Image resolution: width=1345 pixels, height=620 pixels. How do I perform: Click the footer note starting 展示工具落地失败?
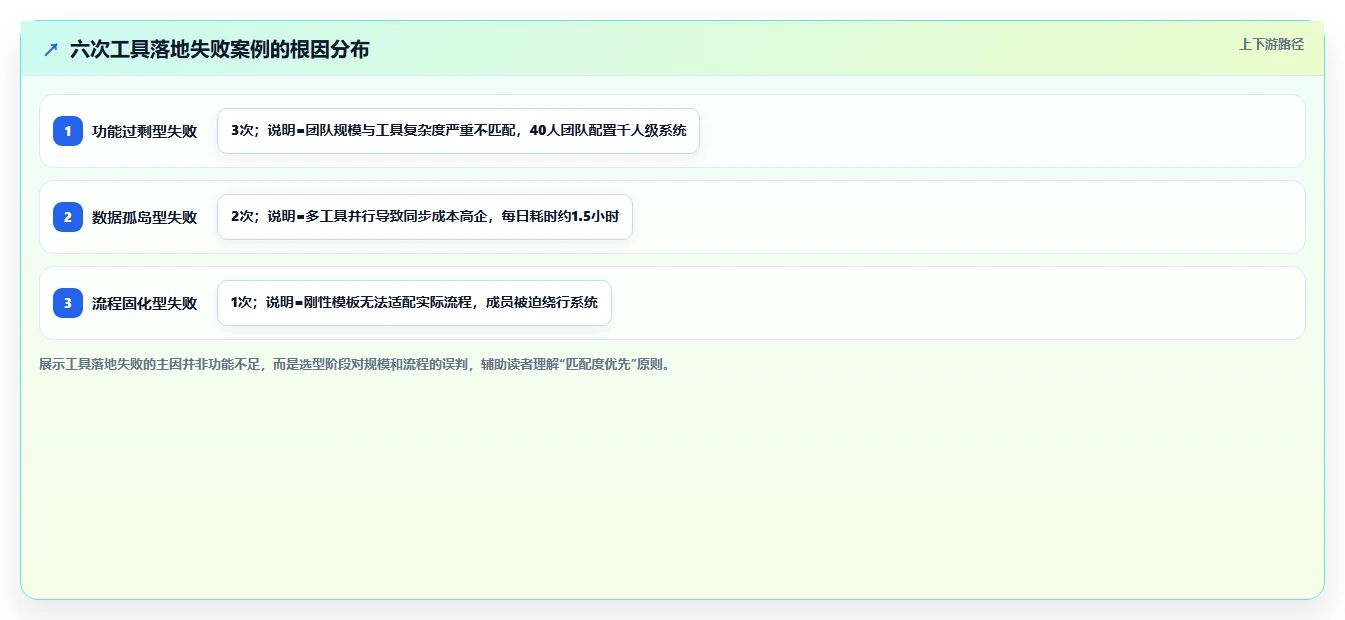point(357,365)
